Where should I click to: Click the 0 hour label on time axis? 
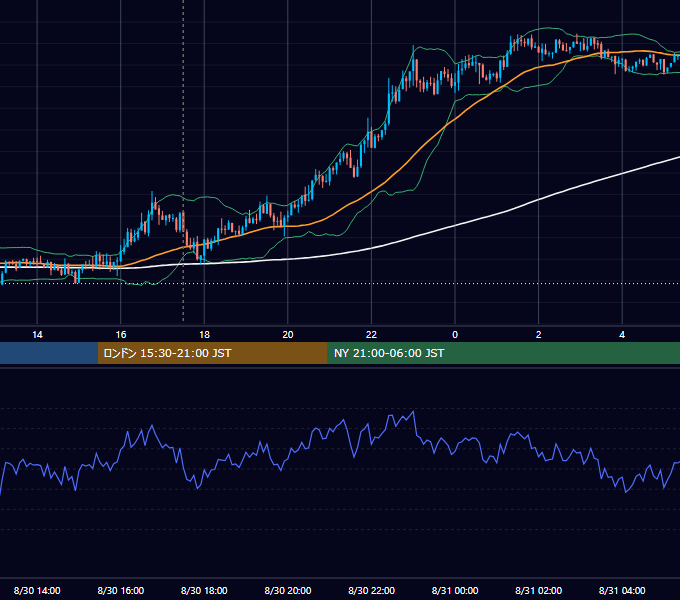click(x=455, y=335)
